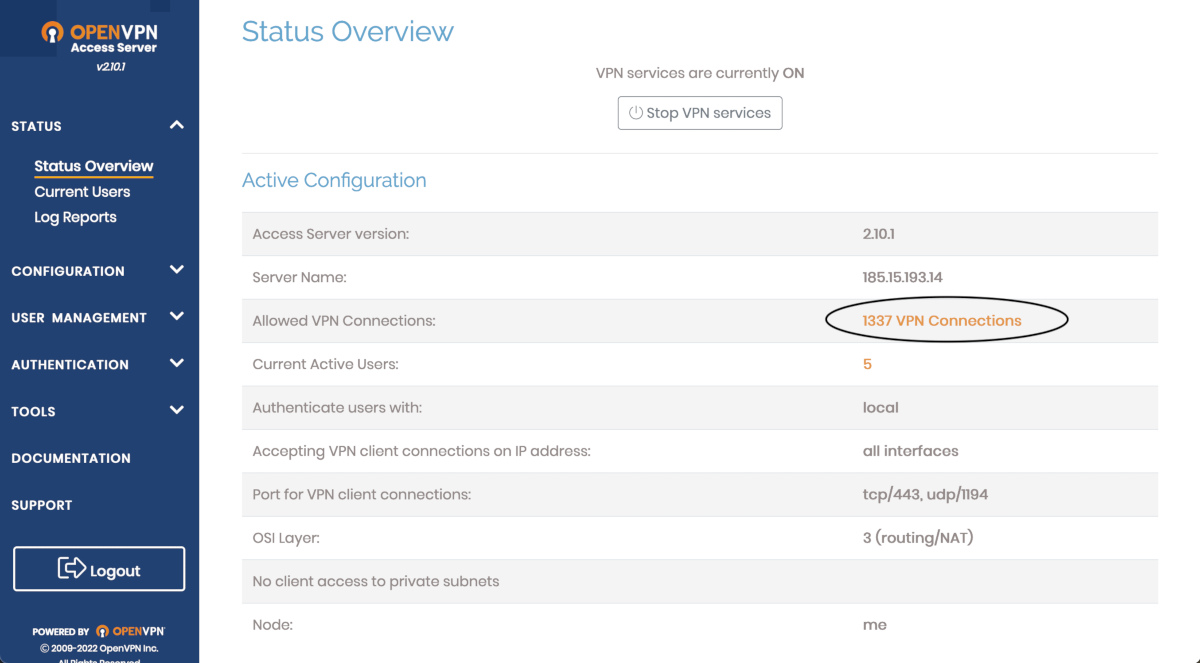Click the power icon on Stop VPN button

pos(635,113)
